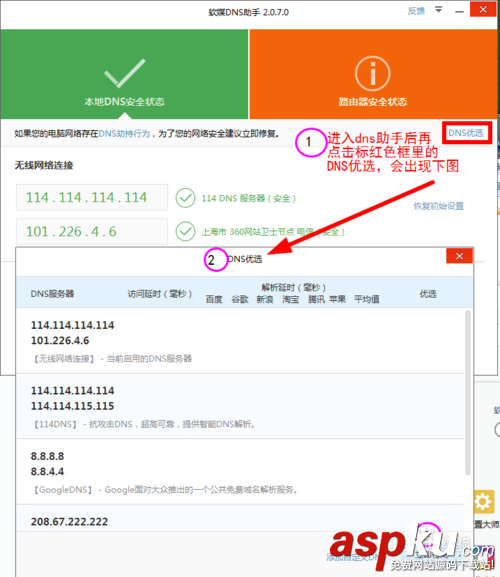This screenshot has width=500, height=577.
Task: Click the checkmark icon in green panel
Action: pyautogui.click(x=124, y=73)
